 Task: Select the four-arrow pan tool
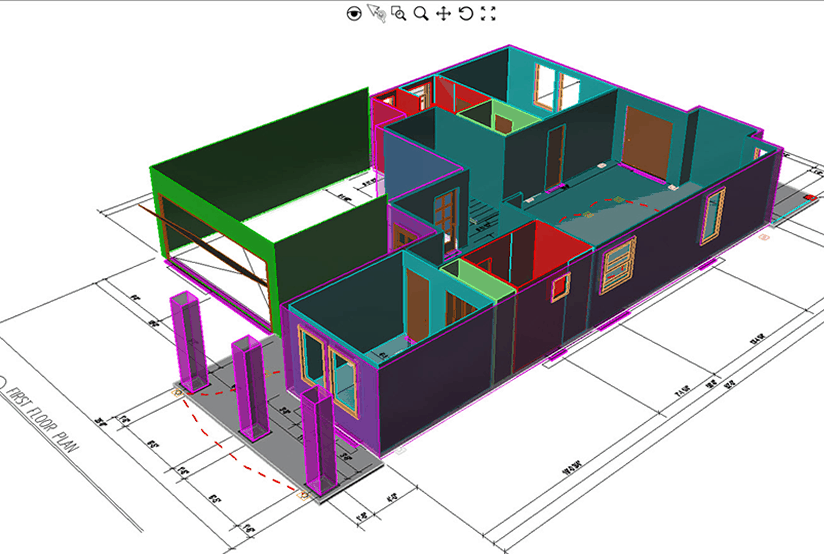pyautogui.click(x=444, y=14)
